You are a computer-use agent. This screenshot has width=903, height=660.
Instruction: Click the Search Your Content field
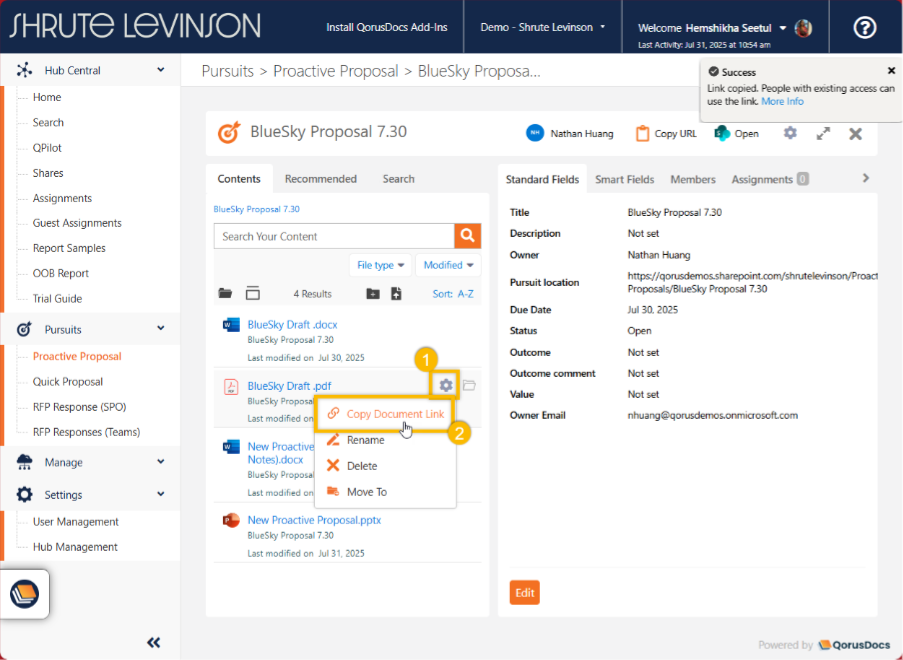(333, 236)
